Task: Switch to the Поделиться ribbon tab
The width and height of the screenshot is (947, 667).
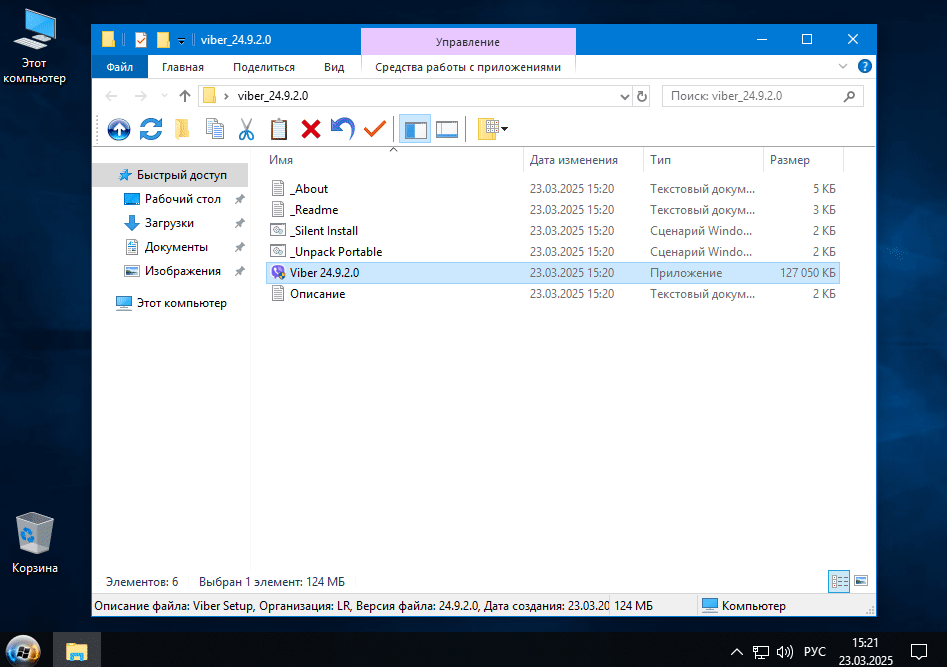Action: tap(263, 67)
